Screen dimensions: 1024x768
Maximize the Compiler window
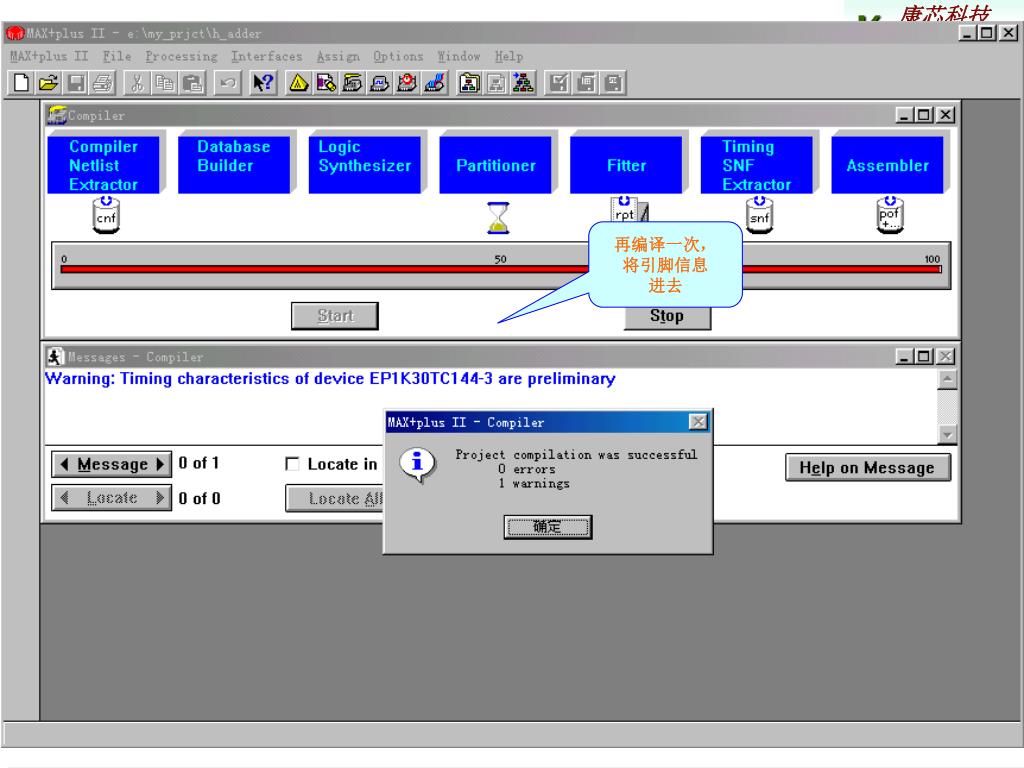[924, 115]
